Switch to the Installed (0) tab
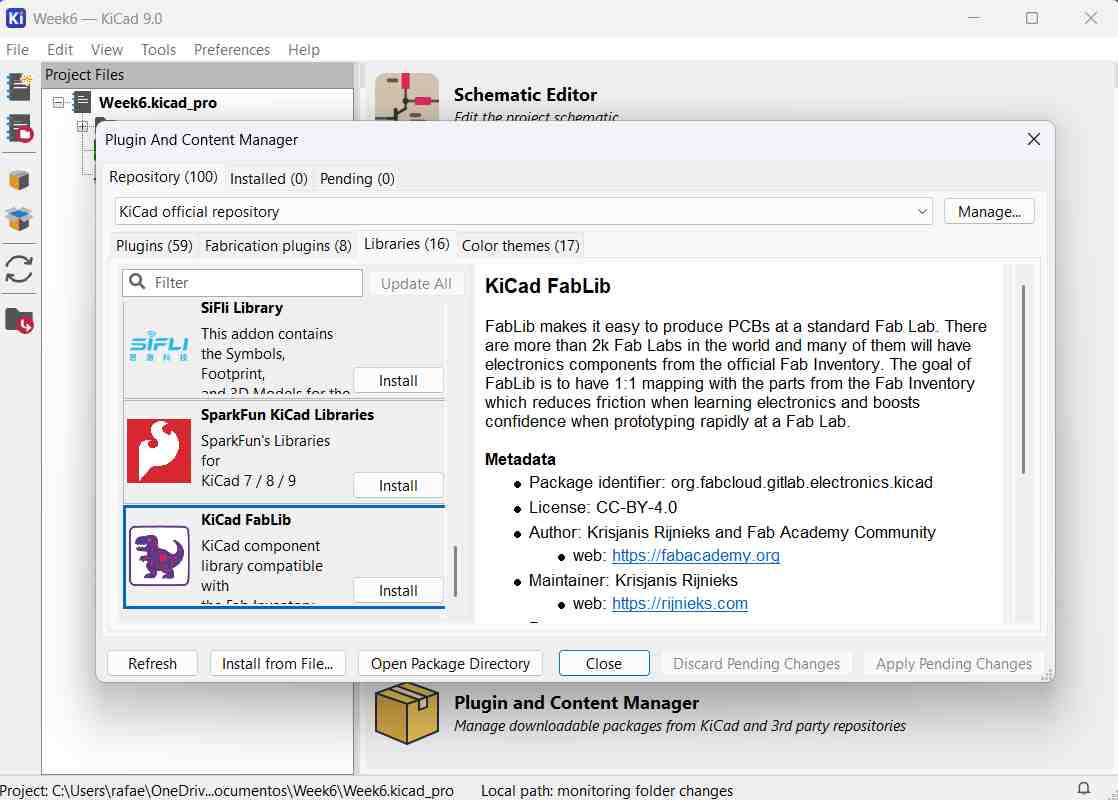Screen dimensions: 1118x800 pos(269,179)
